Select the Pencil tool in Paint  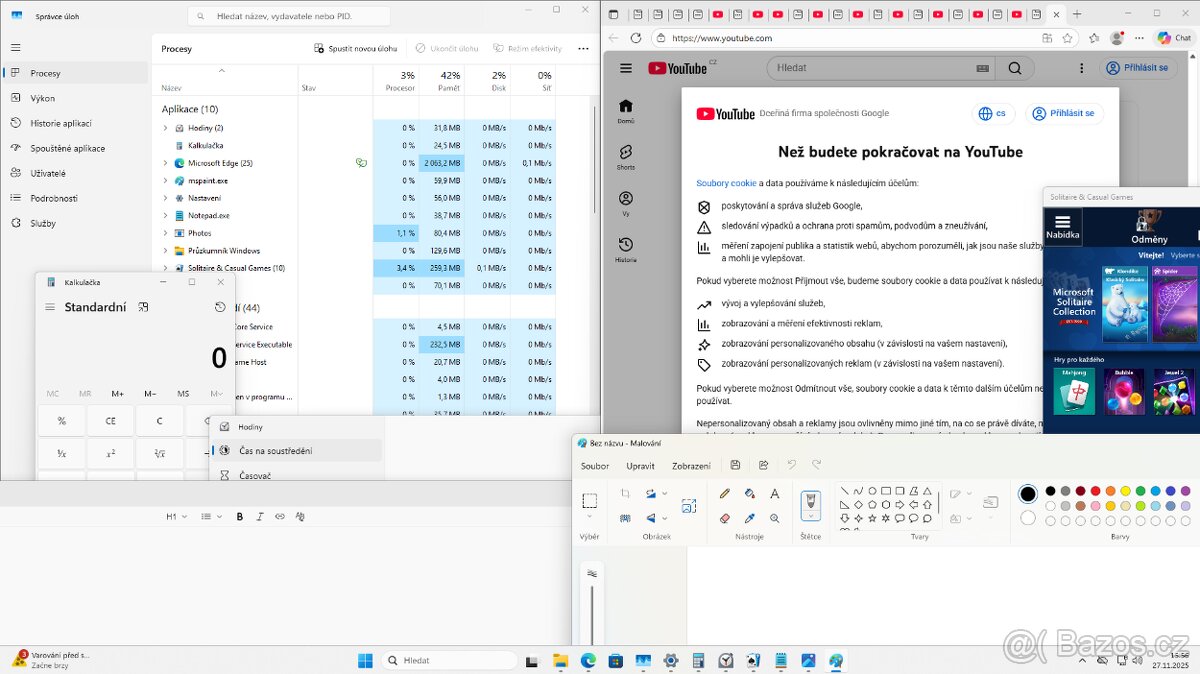coord(725,493)
